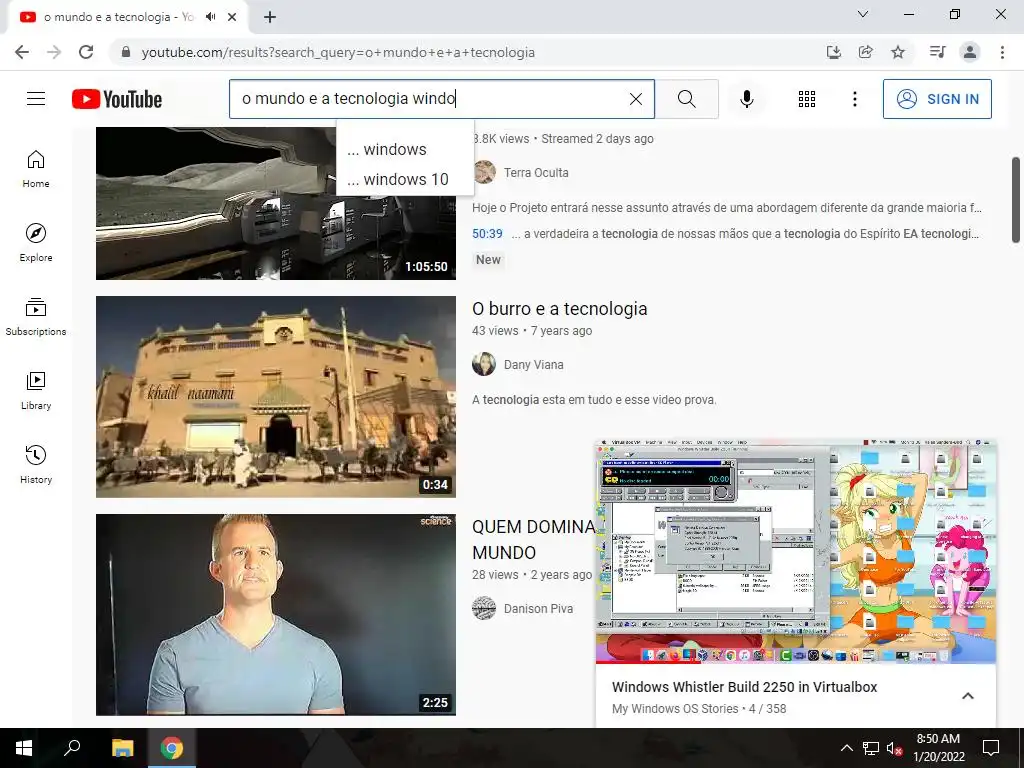1024x768 pixels.
Task: Open the 2:25 video thumbnail
Action: click(276, 615)
